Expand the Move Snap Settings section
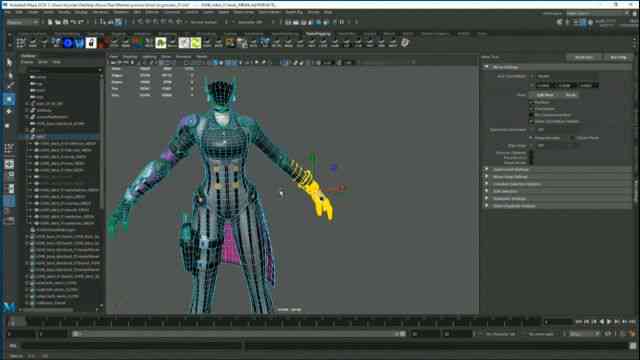Screen dimensions: 640x360 point(557,177)
